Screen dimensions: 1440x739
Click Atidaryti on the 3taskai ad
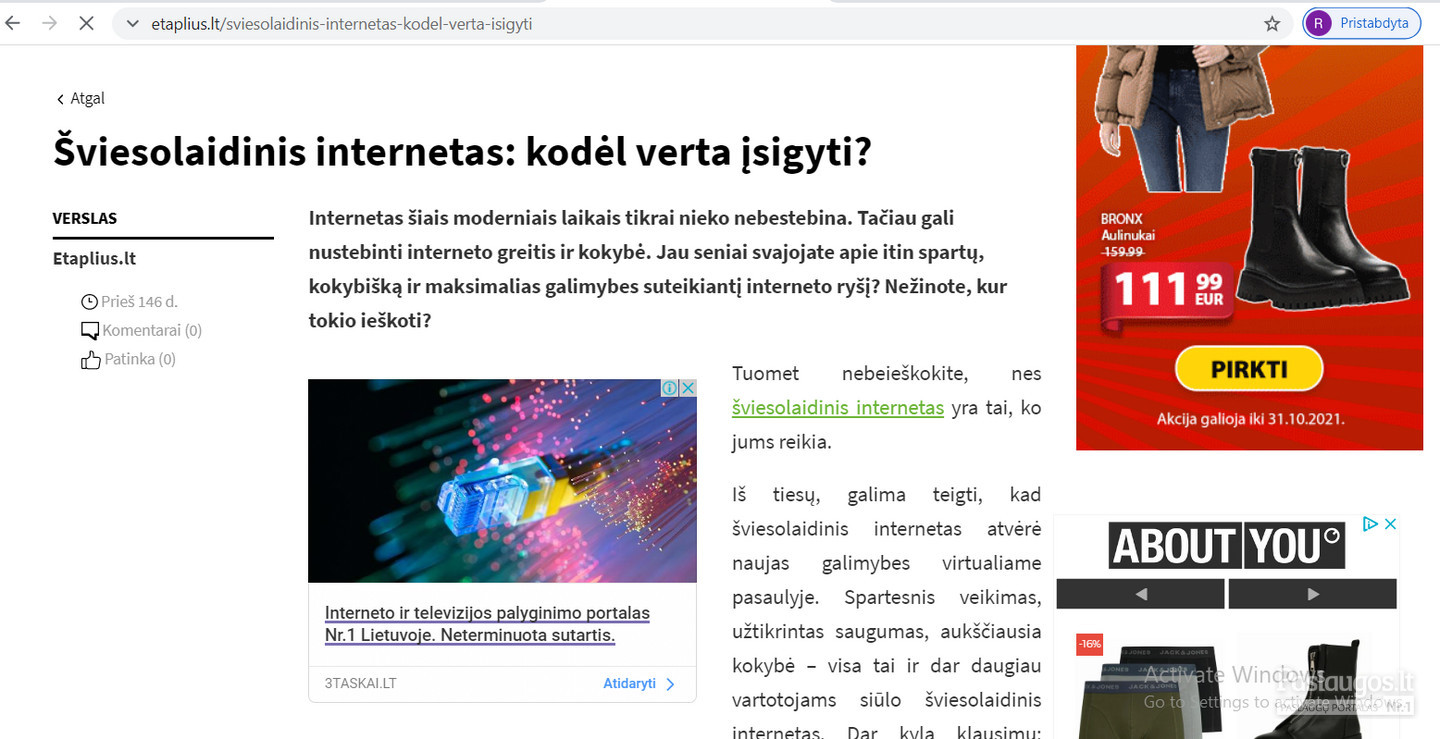[639, 684]
